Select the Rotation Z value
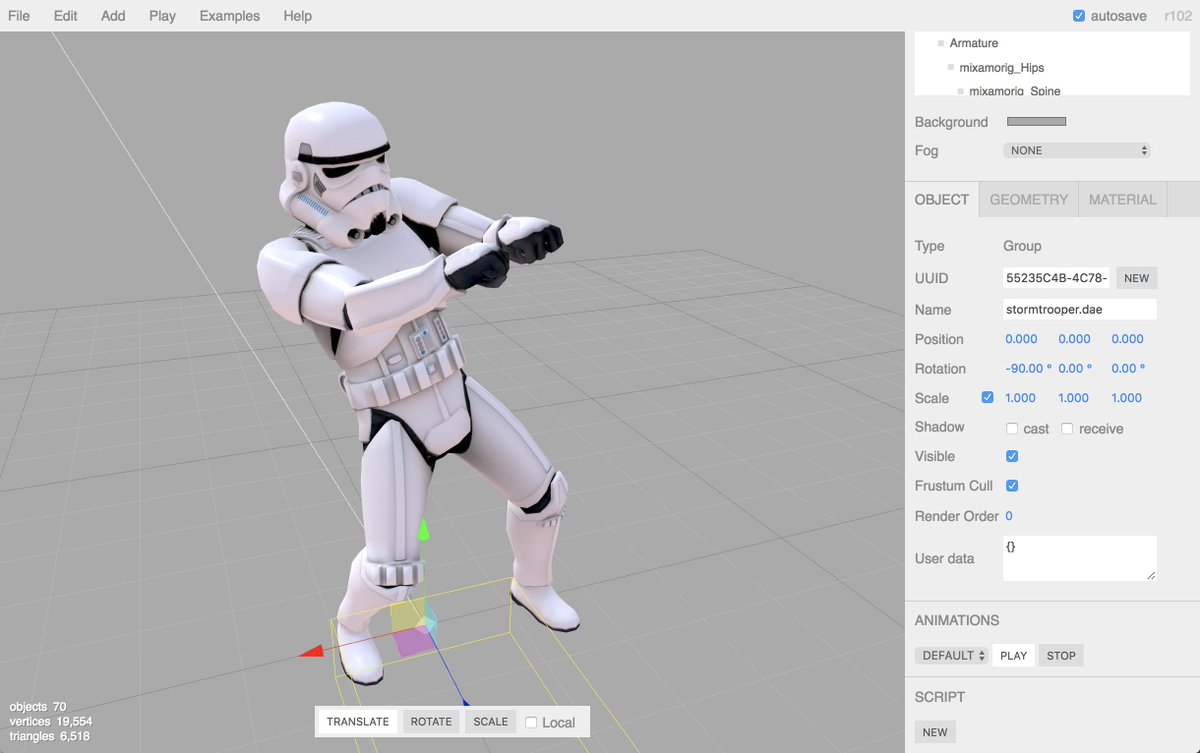This screenshot has width=1200, height=753. point(1128,368)
